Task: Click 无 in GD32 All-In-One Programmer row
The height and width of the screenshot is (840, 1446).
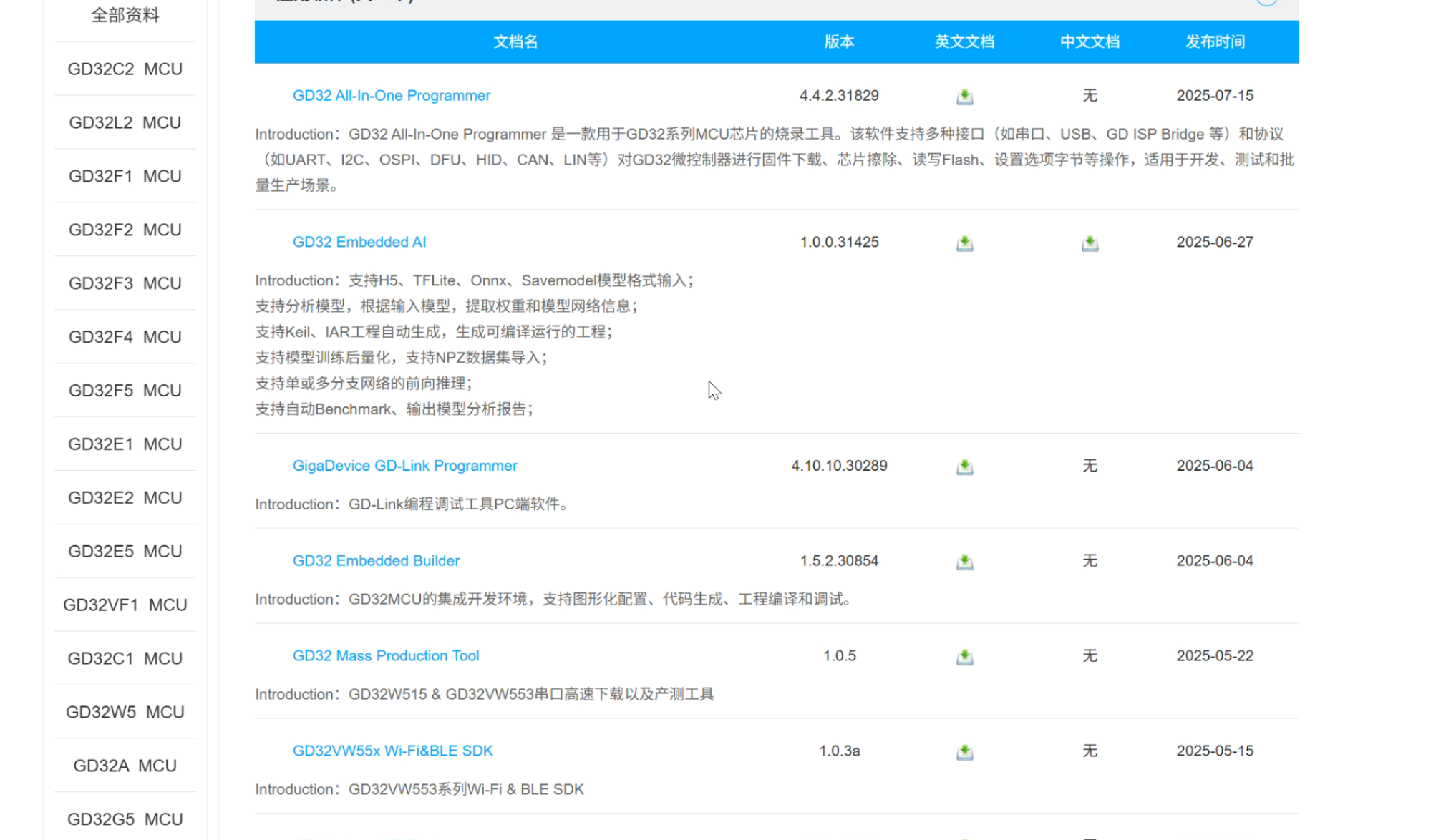Action: point(1090,96)
